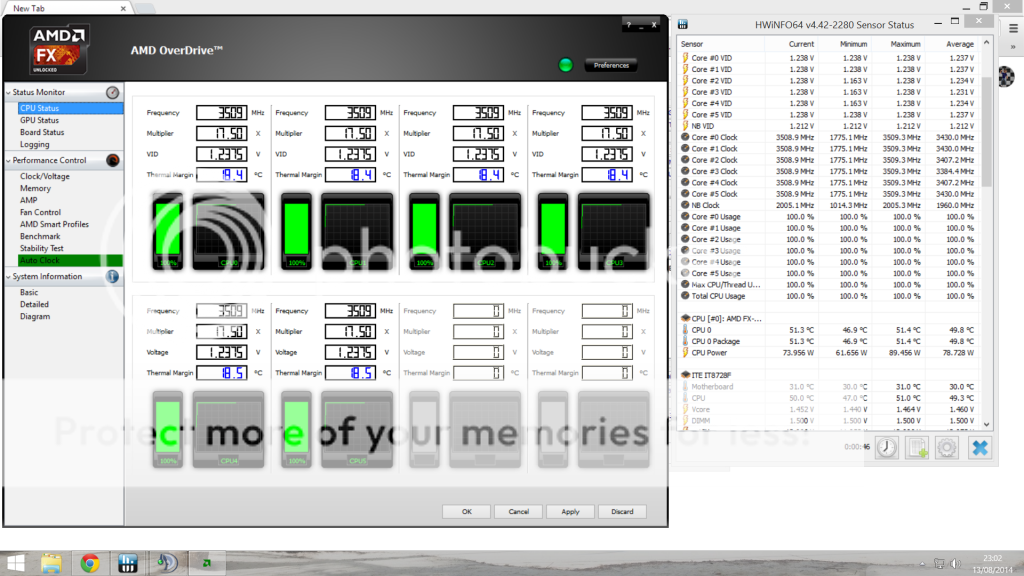This screenshot has width=1024, height=576.
Task: Collapse the System Information section
Action: coord(8,277)
